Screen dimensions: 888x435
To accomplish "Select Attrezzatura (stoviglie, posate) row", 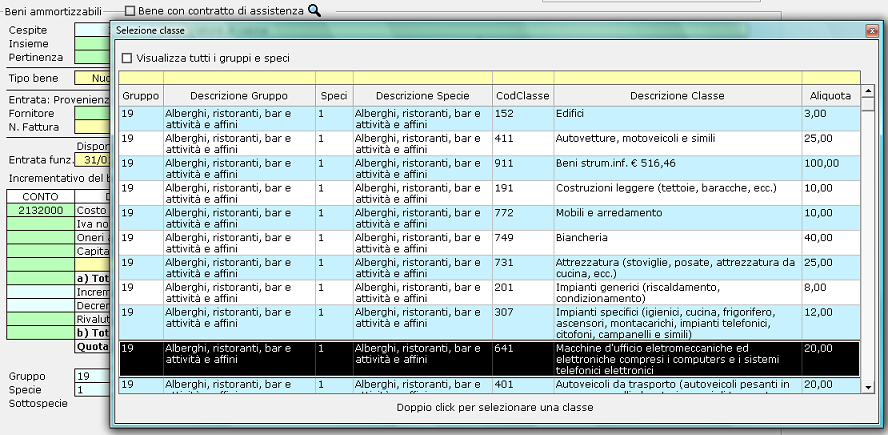I will coord(489,268).
